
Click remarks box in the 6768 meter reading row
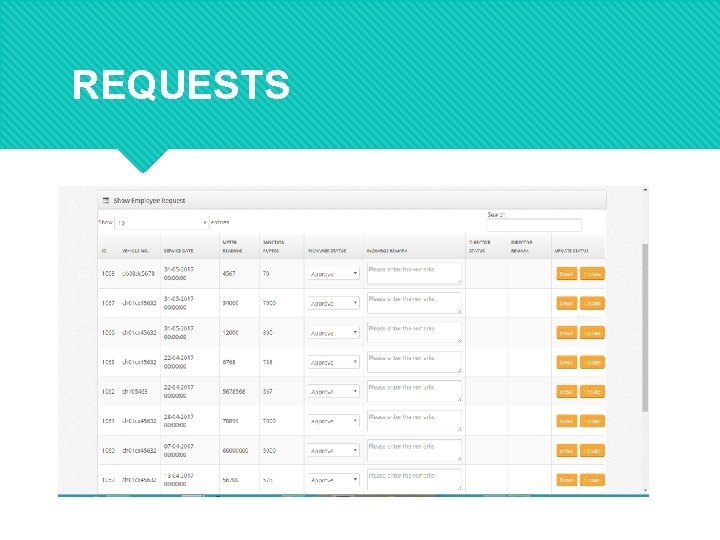click(414, 362)
